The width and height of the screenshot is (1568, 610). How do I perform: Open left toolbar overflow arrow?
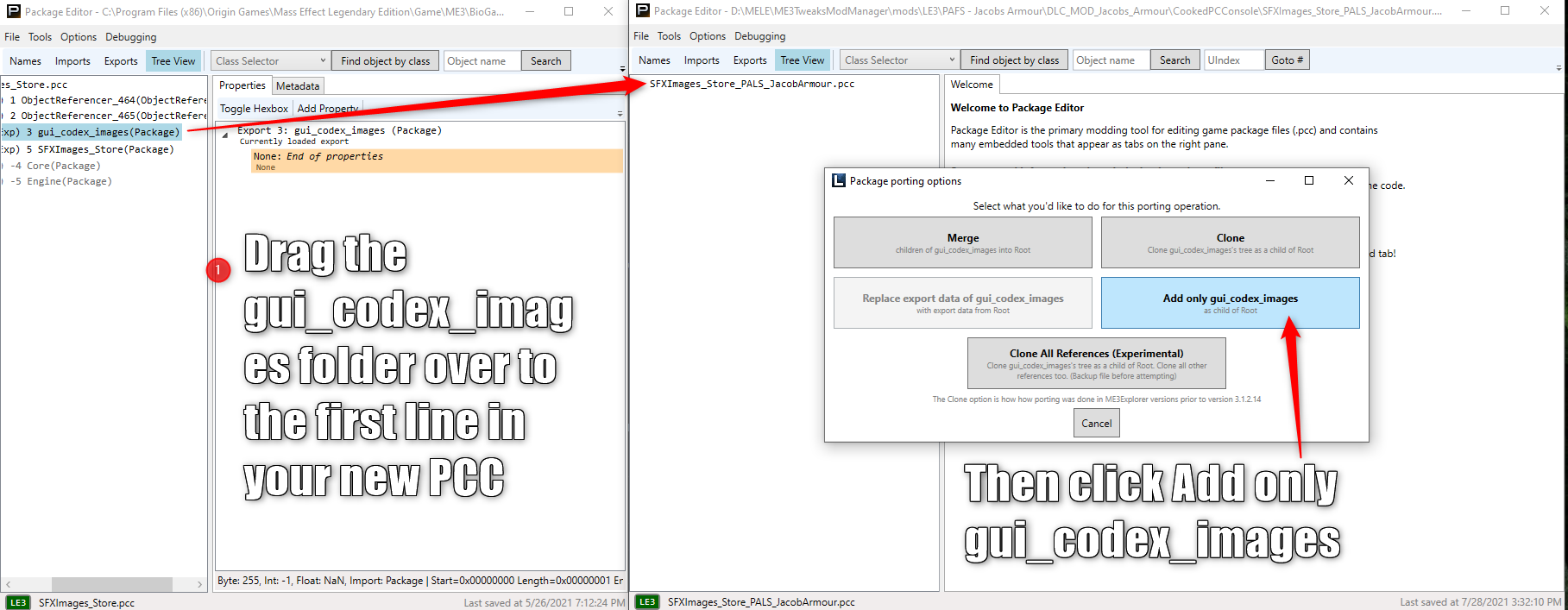coord(622,68)
